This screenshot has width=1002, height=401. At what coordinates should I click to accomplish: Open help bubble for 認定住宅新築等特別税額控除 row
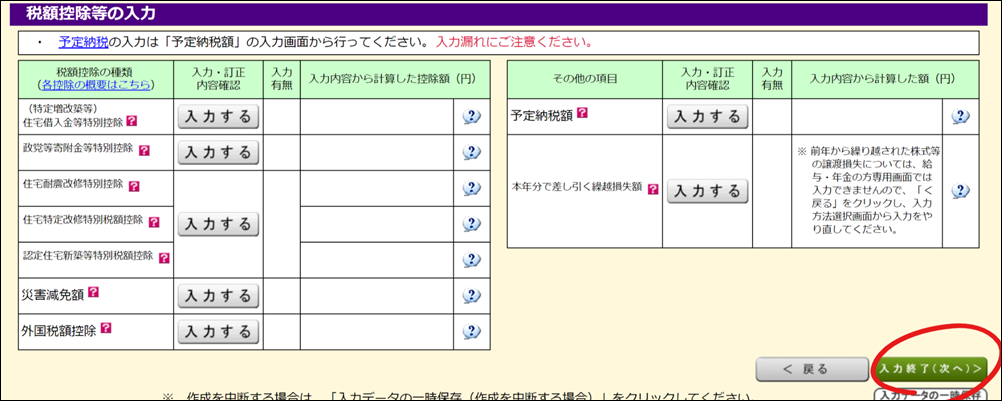(x=471, y=259)
